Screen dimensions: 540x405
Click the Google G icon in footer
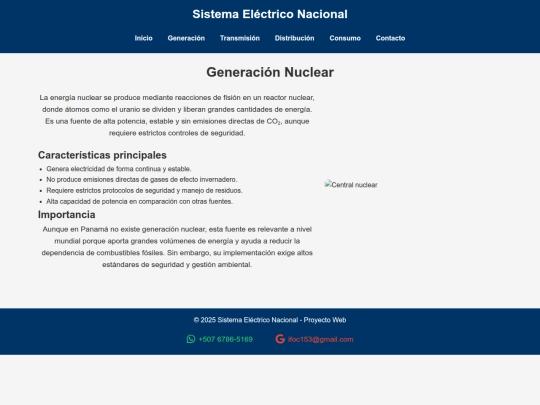(x=280, y=339)
